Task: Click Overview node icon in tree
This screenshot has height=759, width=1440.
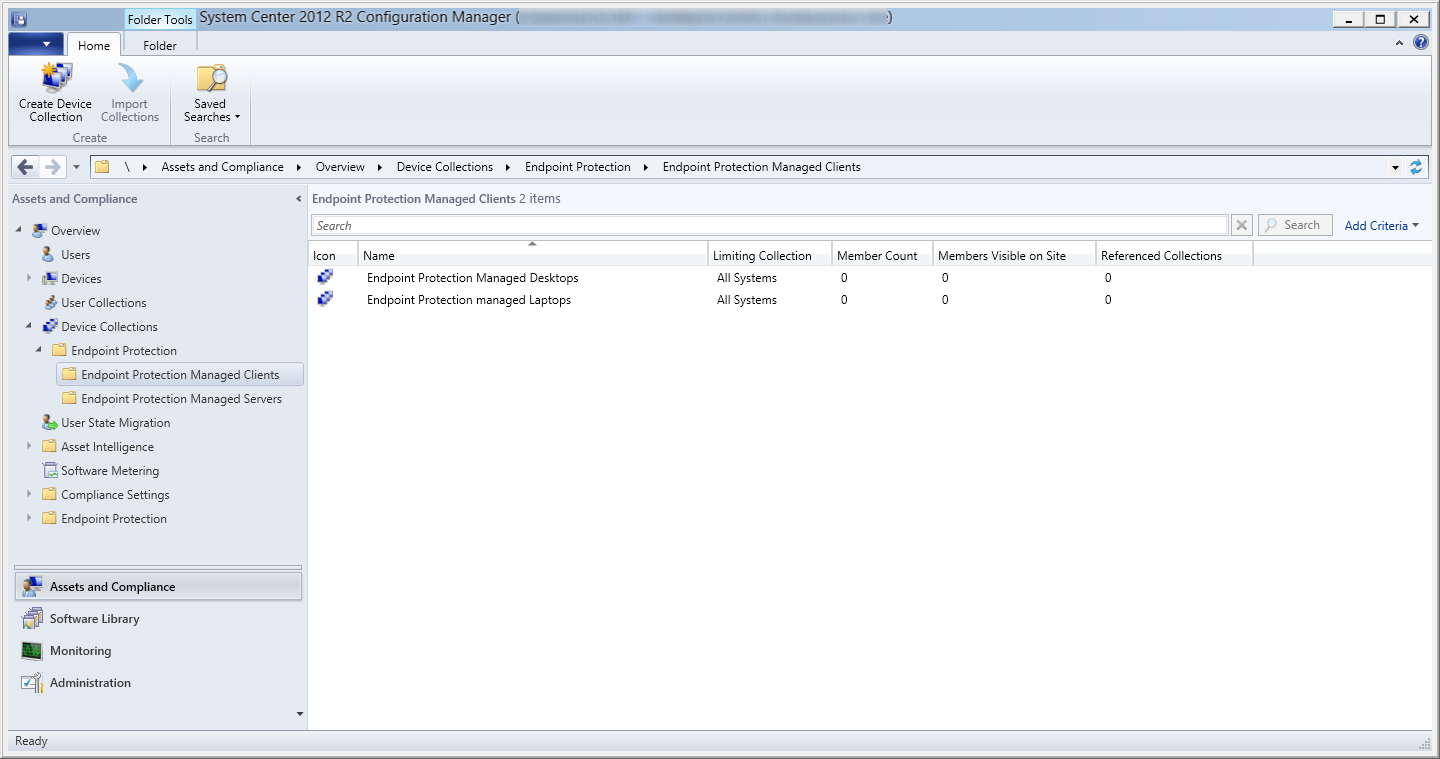Action: pos(40,231)
